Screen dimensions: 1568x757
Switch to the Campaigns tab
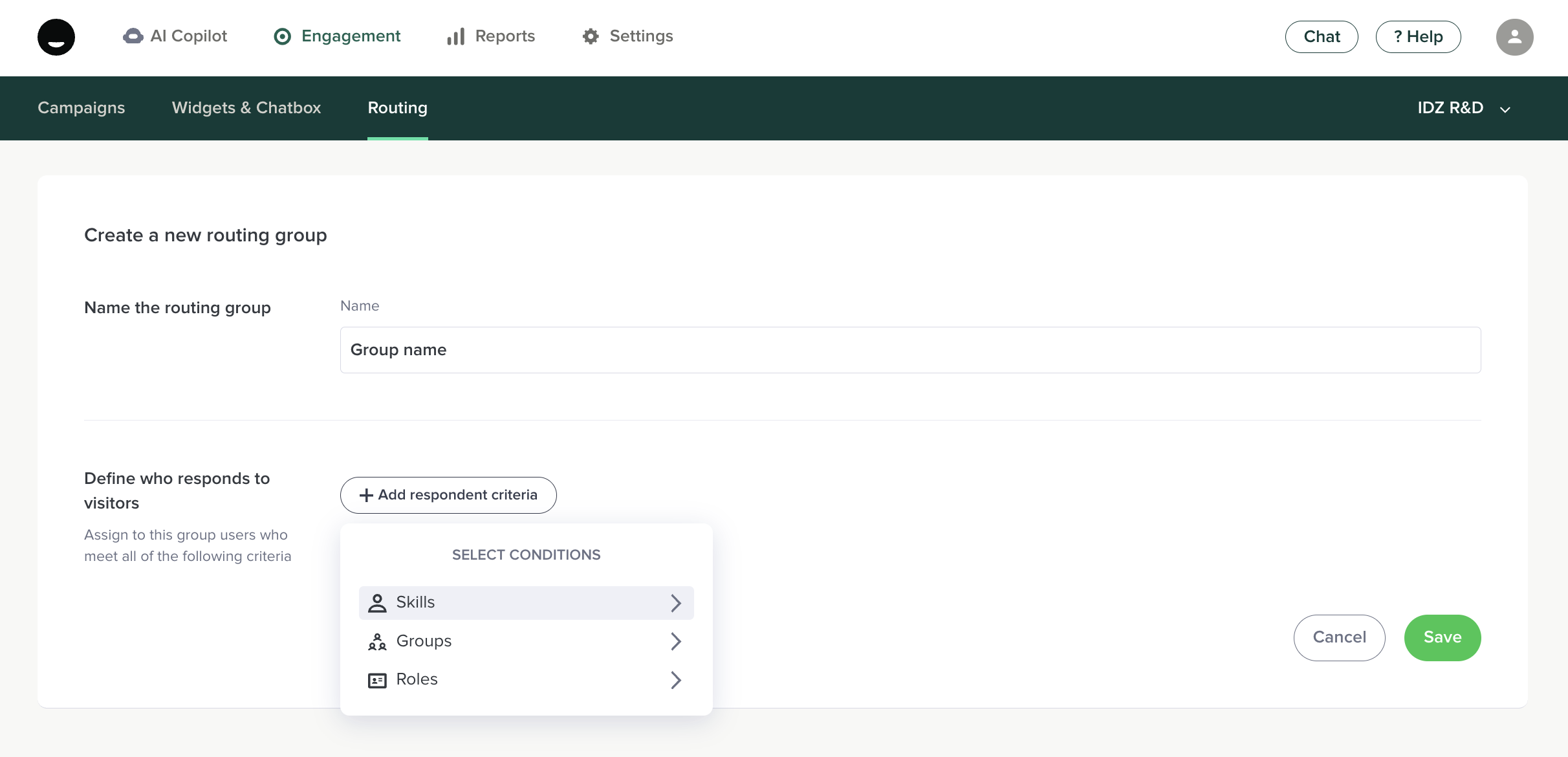coord(82,108)
